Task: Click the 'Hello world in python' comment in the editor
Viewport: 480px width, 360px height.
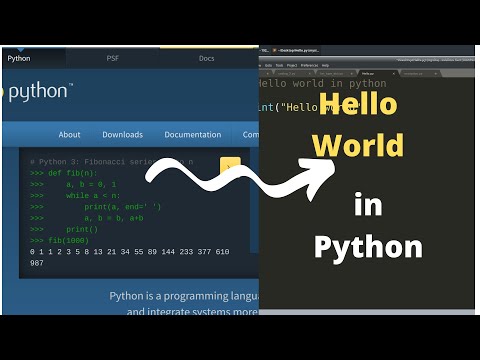Action: pos(323,83)
